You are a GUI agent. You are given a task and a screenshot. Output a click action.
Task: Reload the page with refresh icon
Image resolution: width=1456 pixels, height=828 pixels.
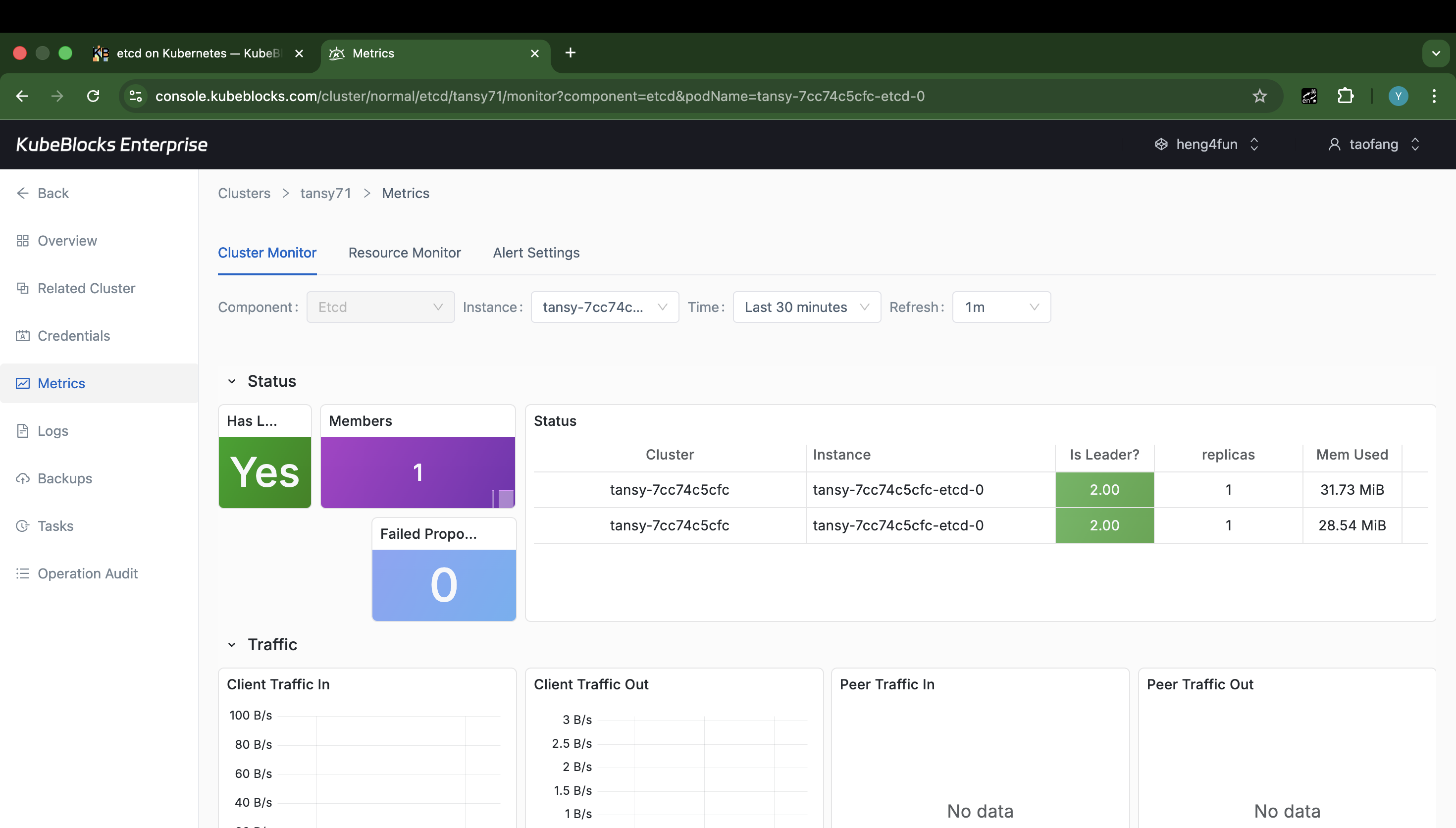coord(93,96)
